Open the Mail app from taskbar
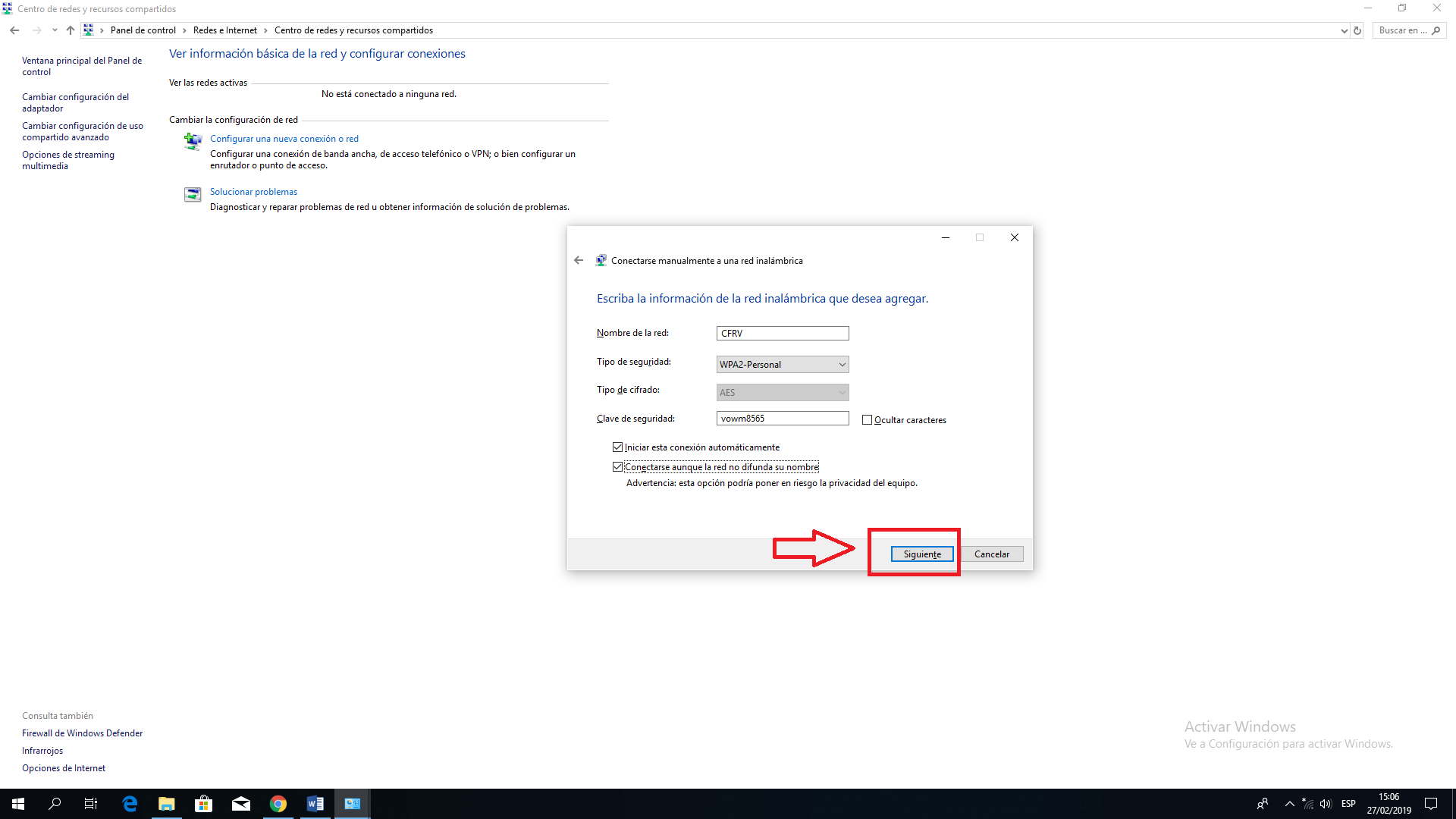The width and height of the screenshot is (1456, 819). coord(240,804)
